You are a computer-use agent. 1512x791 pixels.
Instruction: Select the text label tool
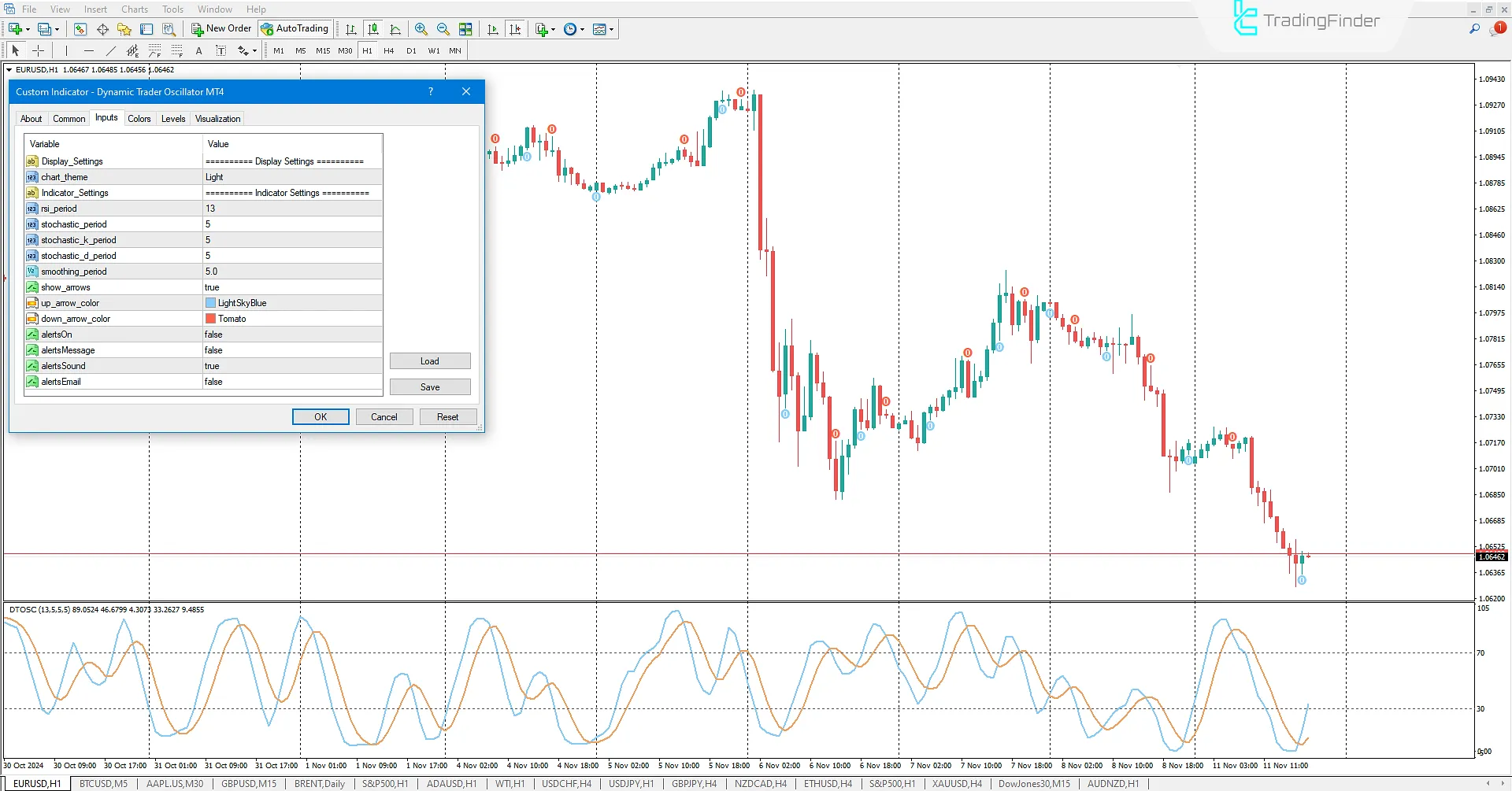pyautogui.click(x=198, y=50)
